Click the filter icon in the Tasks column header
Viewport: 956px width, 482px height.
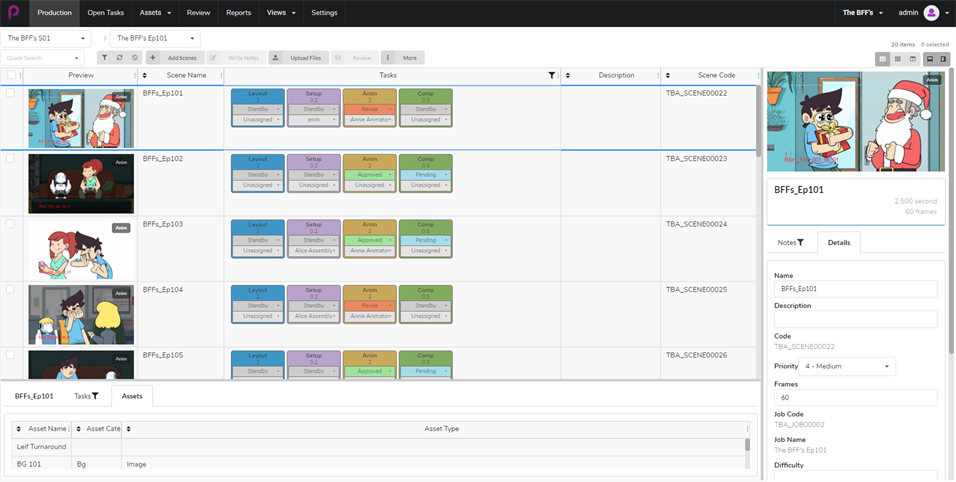[552, 75]
